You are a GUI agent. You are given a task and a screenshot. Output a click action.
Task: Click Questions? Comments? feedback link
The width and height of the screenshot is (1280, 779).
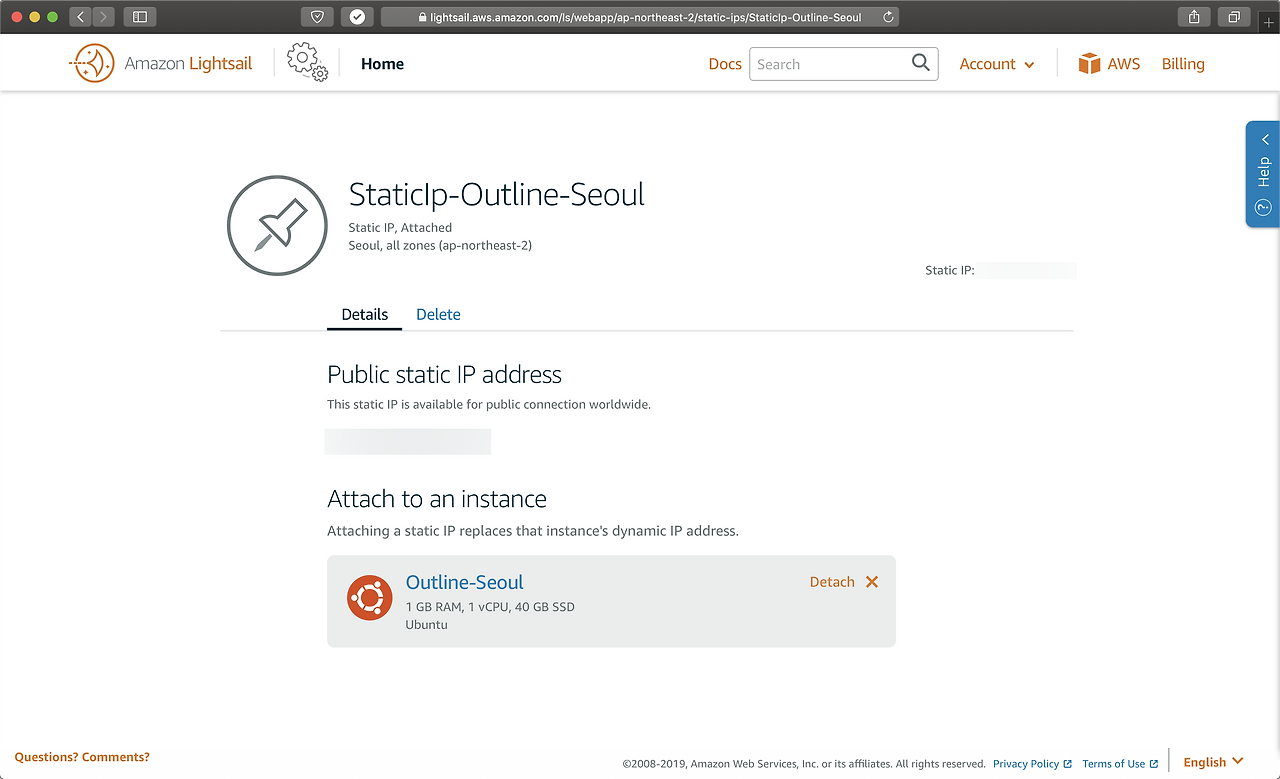click(x=82, y=757)
